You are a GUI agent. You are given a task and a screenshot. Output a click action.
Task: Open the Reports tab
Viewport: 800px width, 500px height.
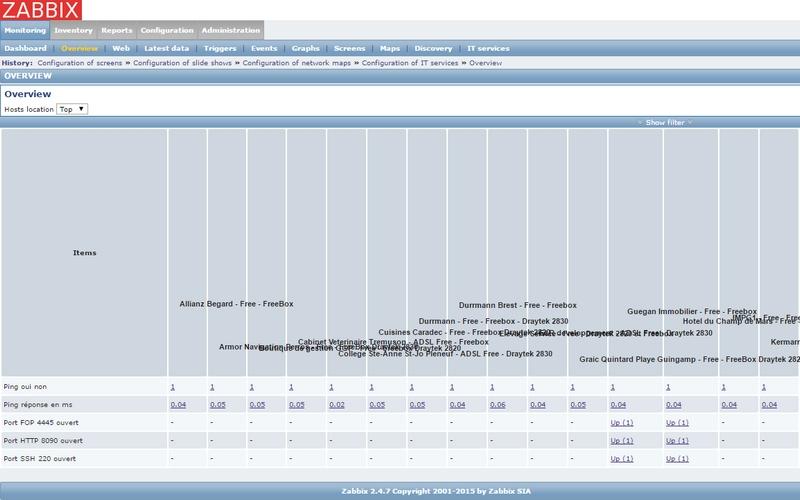pos(116,30)
